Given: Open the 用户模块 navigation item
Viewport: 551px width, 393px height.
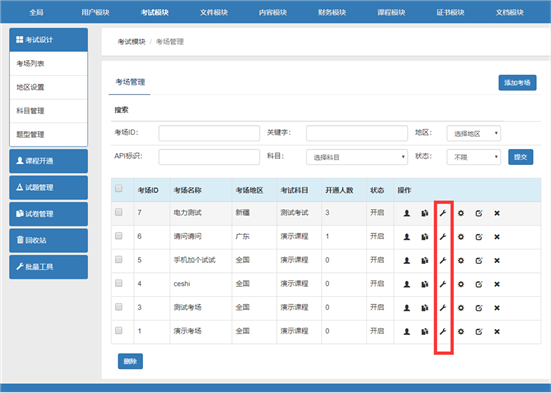Looking at the screenshot, I should (x=95, y=12).
